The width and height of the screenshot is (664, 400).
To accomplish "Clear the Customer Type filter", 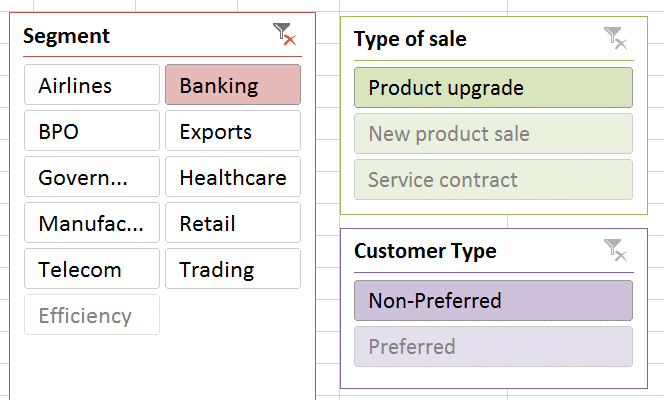I will click(615, 250).
